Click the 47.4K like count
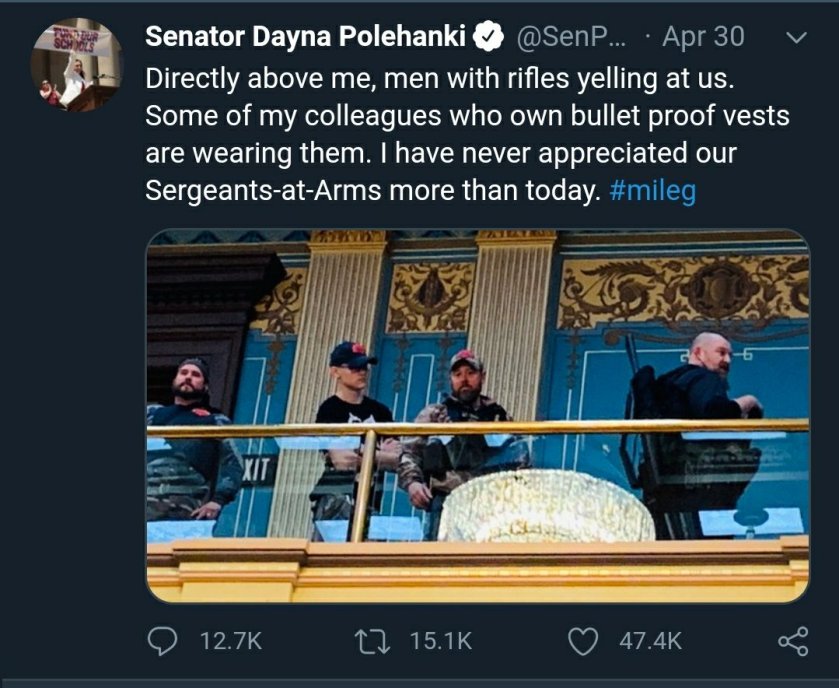Image resolution: width=839 pixels, height=688 pixels. click(650, 641)
